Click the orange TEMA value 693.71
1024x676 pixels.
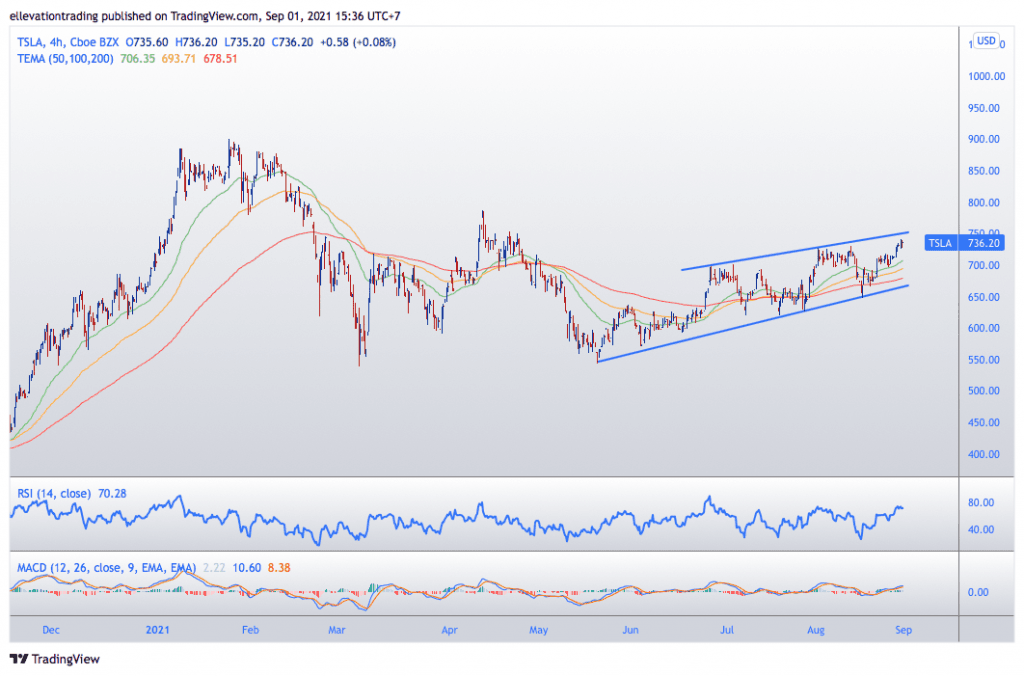pyautogui.click(x=178, y=59)
